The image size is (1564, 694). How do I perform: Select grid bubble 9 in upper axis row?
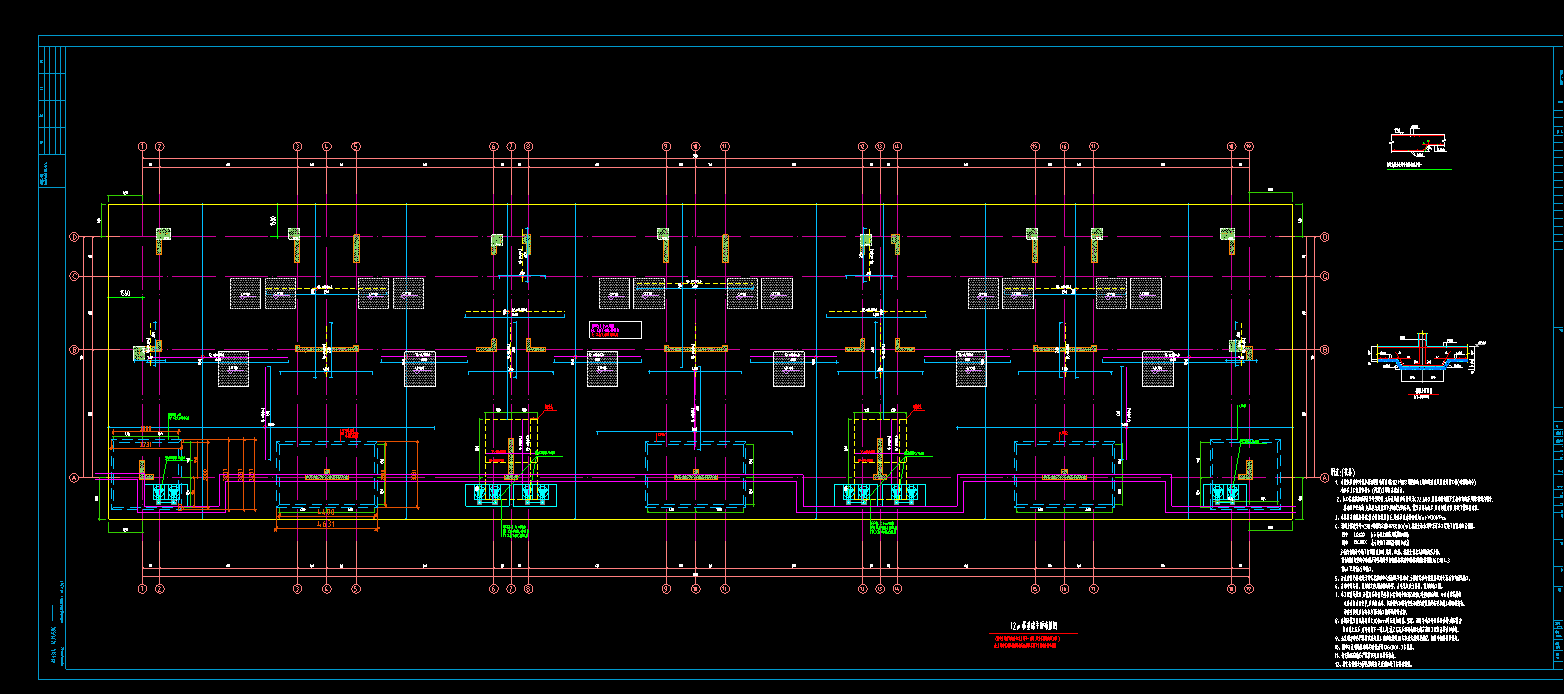666,146
